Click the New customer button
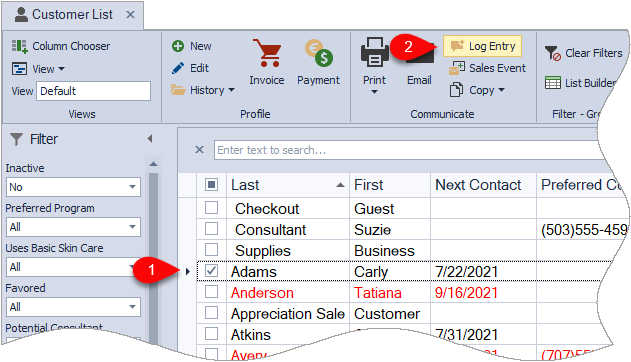631x362 pixels. 192,46
